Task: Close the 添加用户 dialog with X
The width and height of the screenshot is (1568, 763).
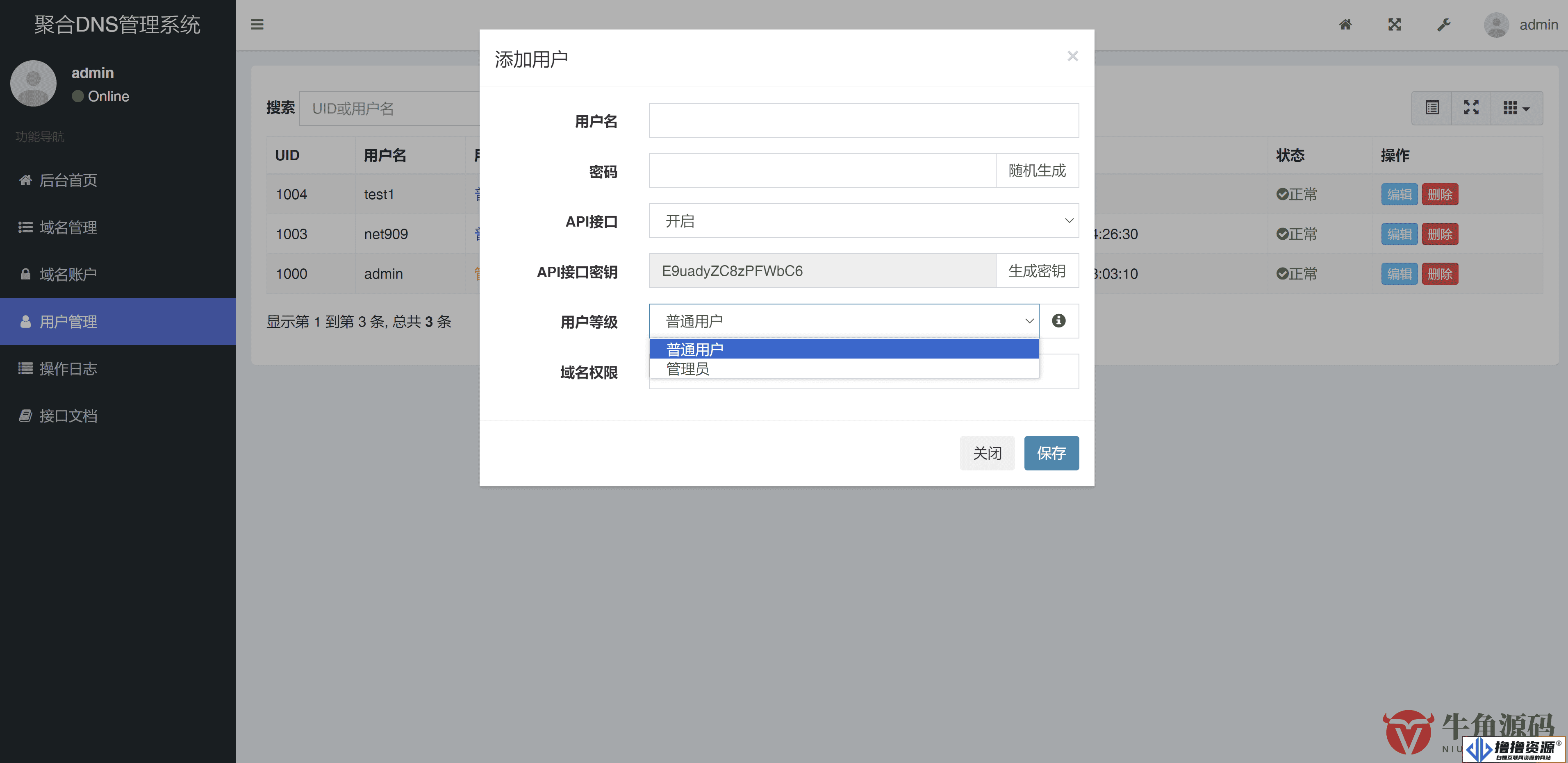Action: point(1072,57)
